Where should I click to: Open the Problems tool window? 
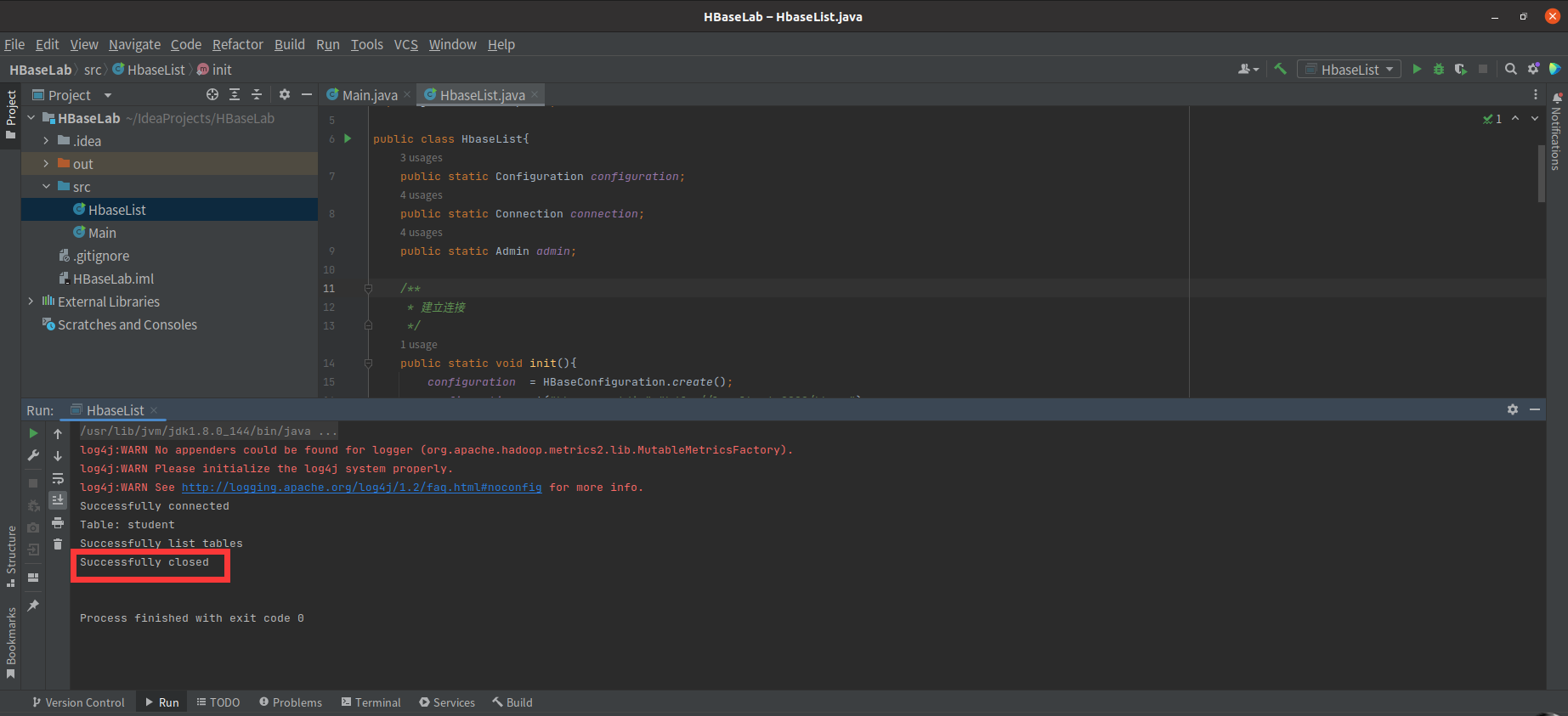291,702
